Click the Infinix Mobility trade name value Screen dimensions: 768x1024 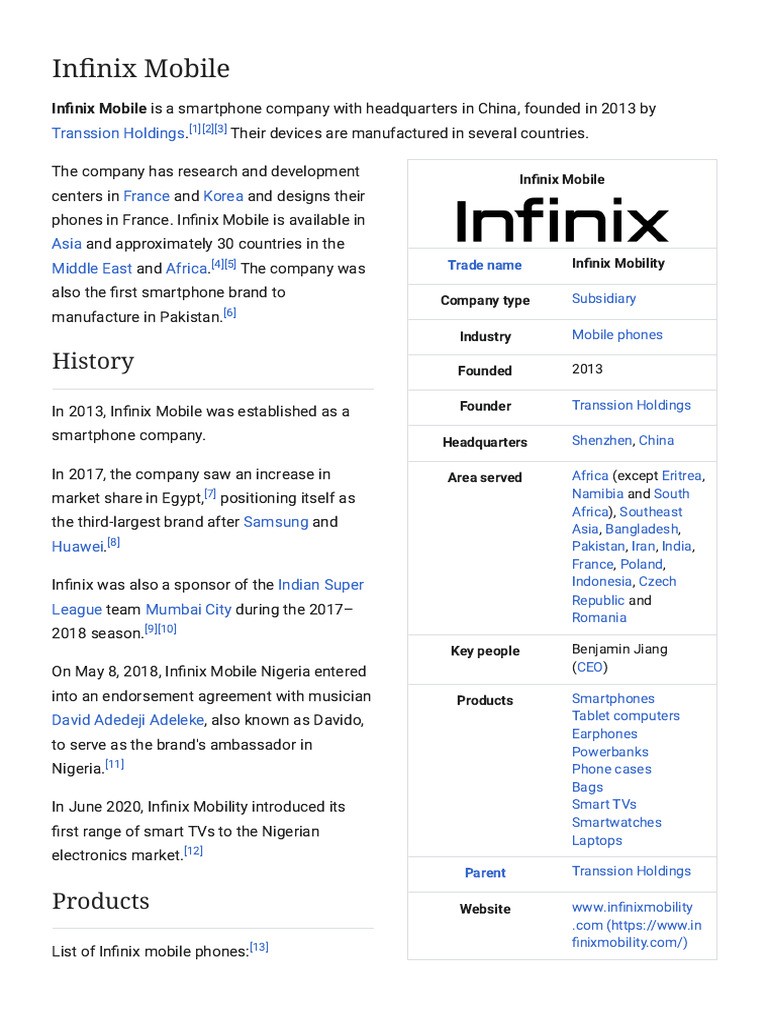click(x=618, y=263)
